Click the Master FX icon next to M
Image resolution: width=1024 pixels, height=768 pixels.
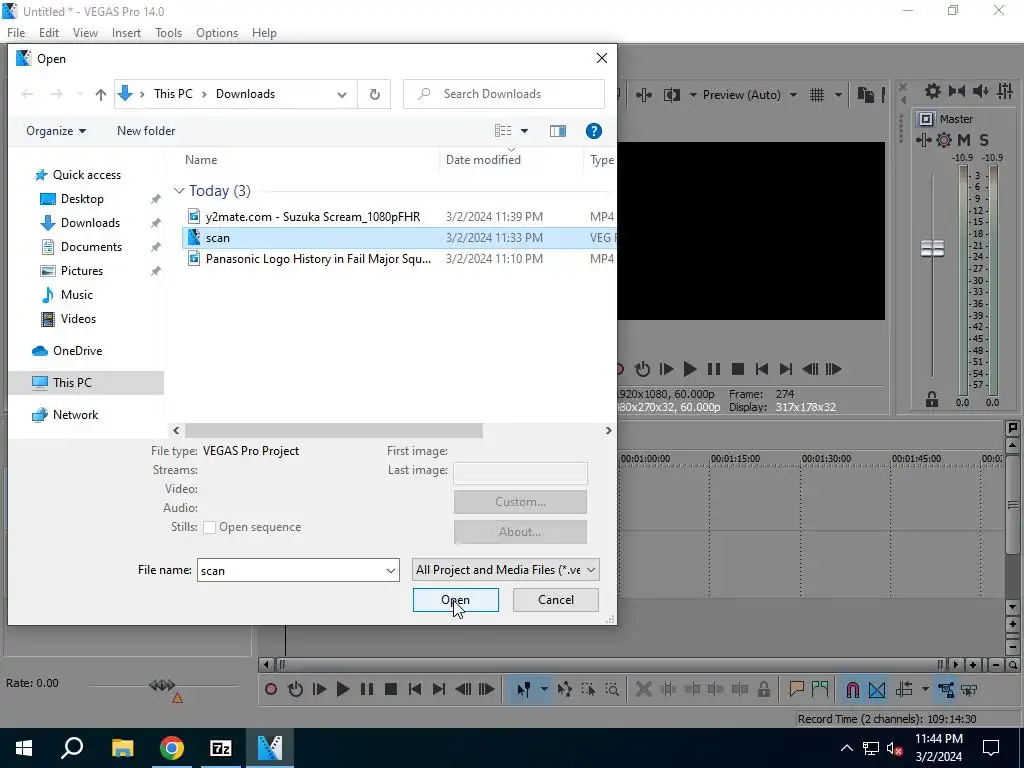point(944,140)
